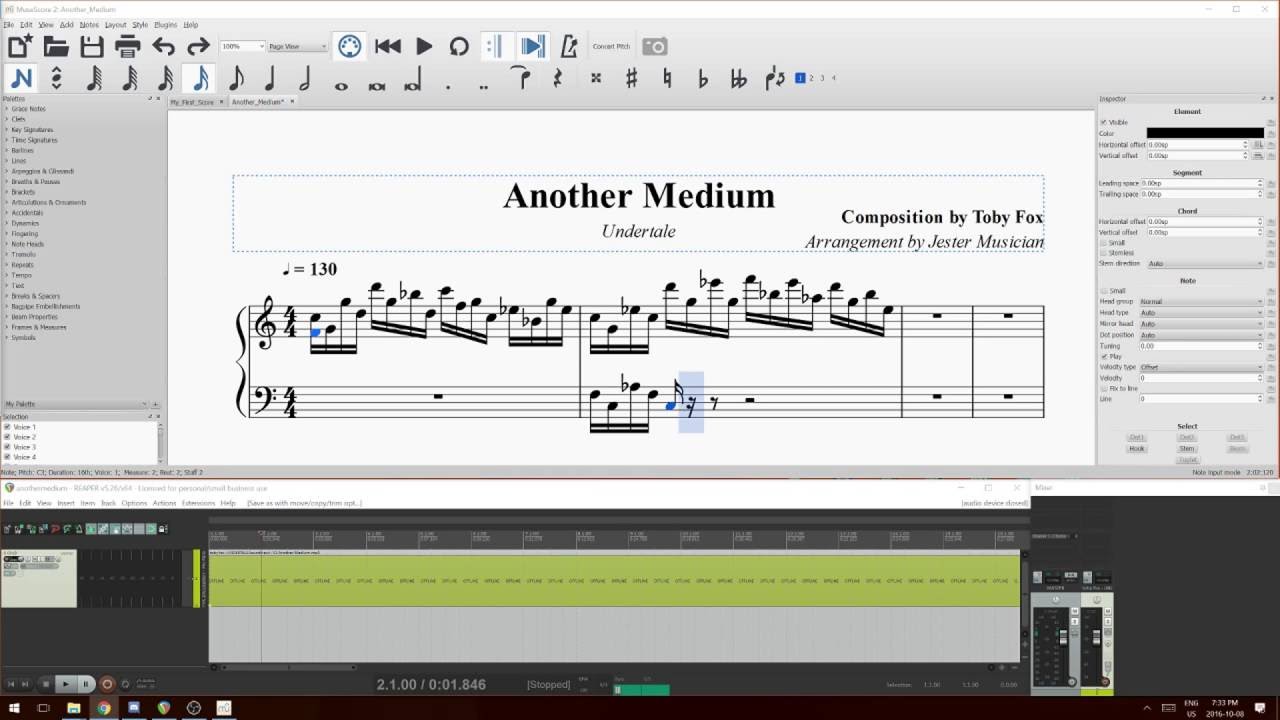The width and height of the screenshot is (1280, 720).
Task: Apply double sharp accidental
Action: [x=596, y=78]
